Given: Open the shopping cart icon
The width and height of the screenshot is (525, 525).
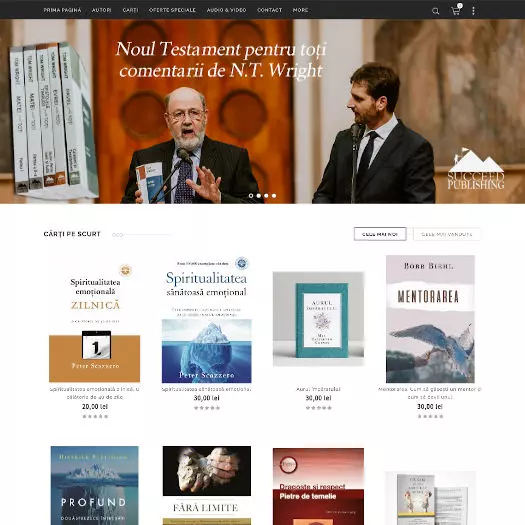Looking at the screenshot, I should (456, 11).
